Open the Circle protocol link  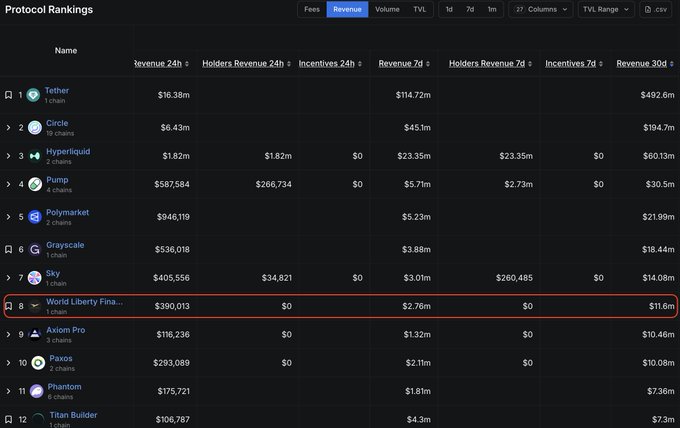(x=57, y=123)
